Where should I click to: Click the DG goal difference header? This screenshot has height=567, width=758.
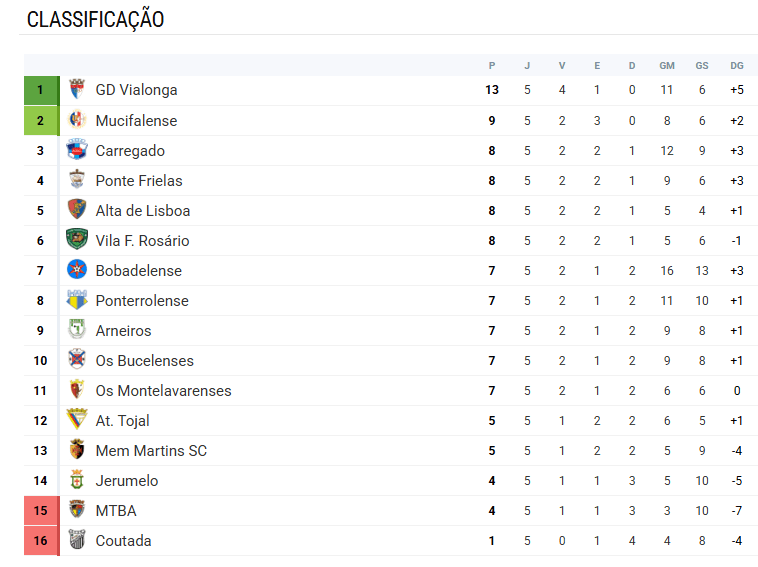coord(737,66)
